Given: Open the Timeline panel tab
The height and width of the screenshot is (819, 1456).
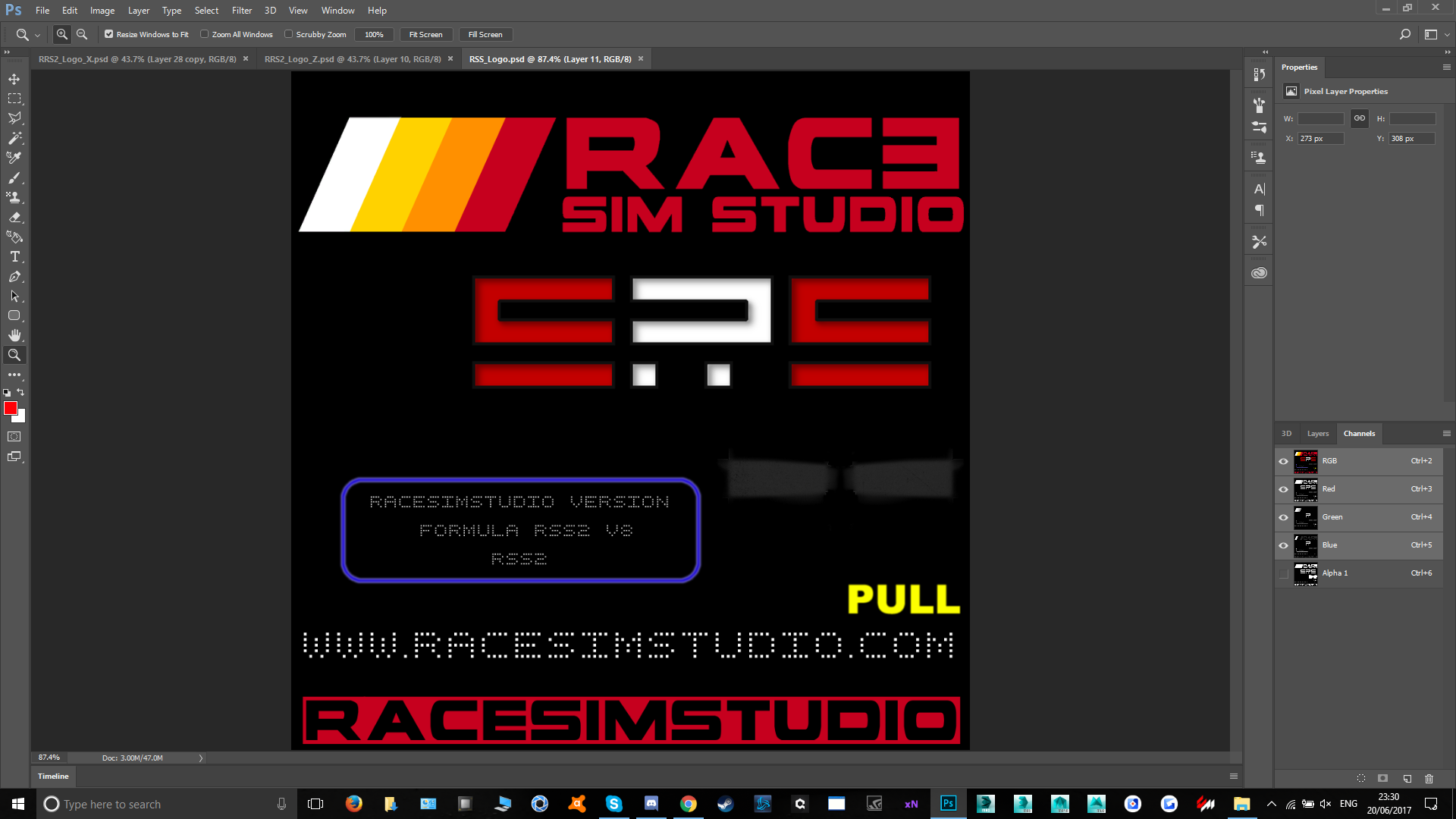Looking at the screenshot, I should point(53,777).
